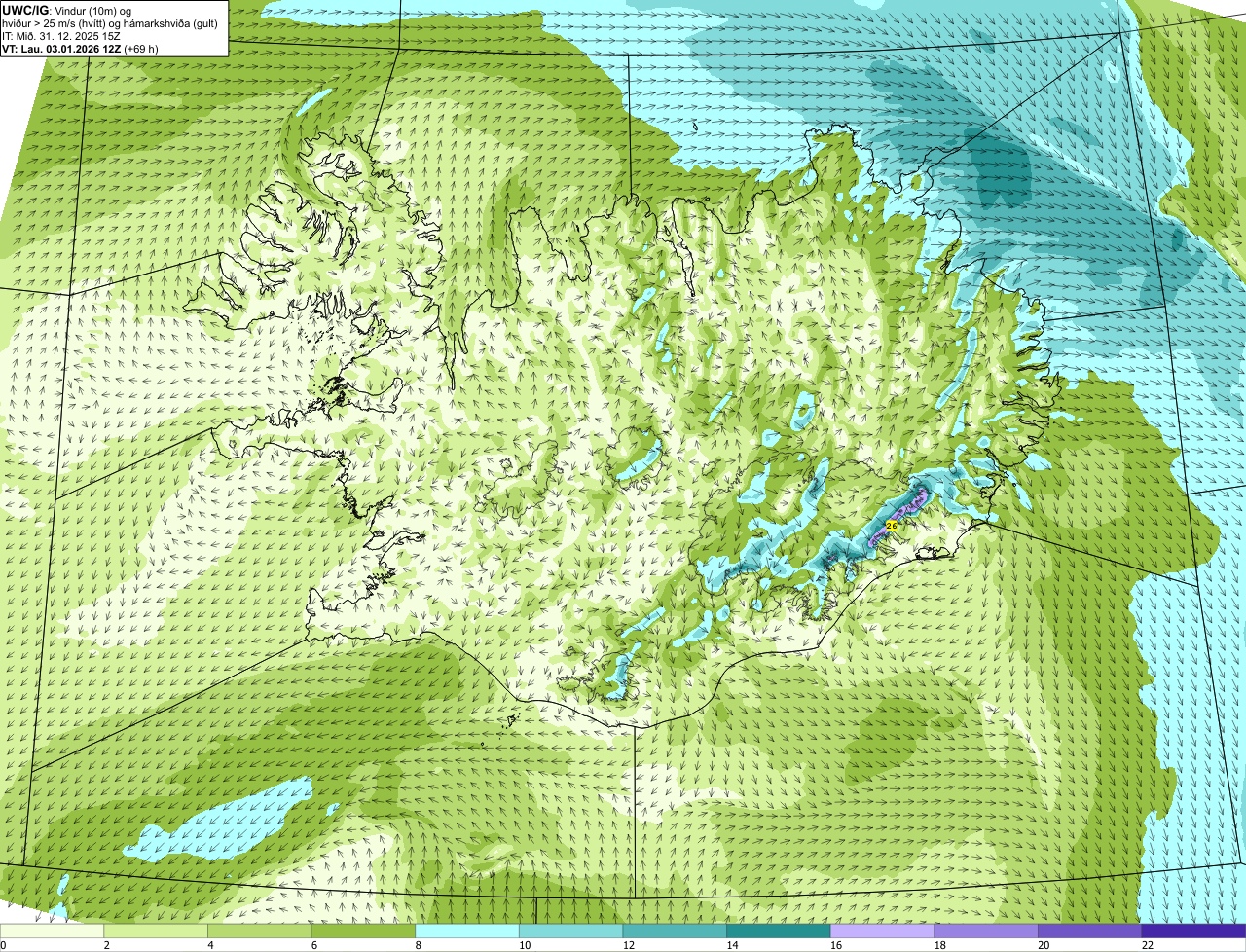Click the 16–18 m/s lavender legend swatch
This screenshot has width=1246, height=952.
(x=882, y=931)
